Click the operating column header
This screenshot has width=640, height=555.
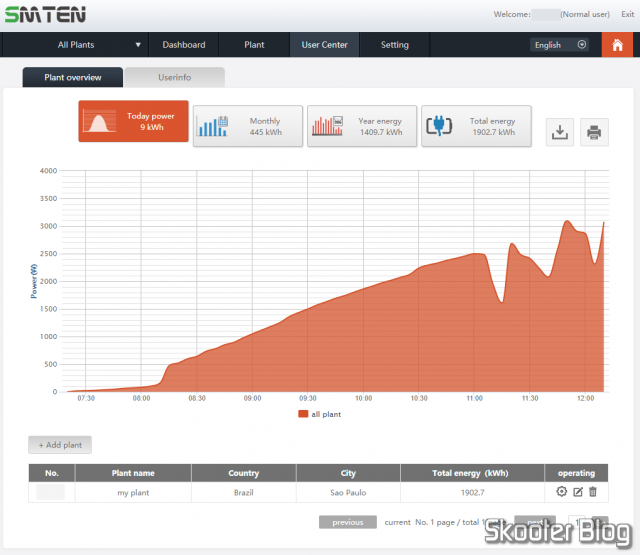coord(576,473)
